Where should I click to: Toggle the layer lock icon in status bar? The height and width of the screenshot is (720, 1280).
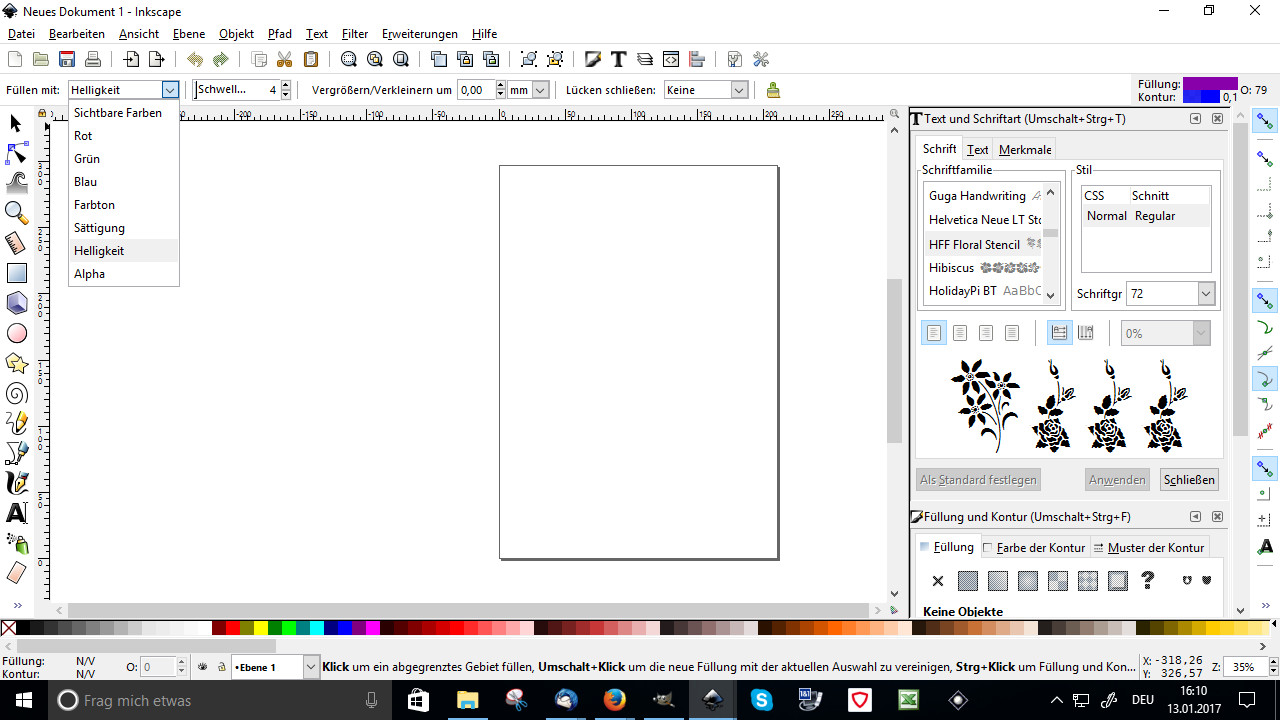click(x=221, y=667)
